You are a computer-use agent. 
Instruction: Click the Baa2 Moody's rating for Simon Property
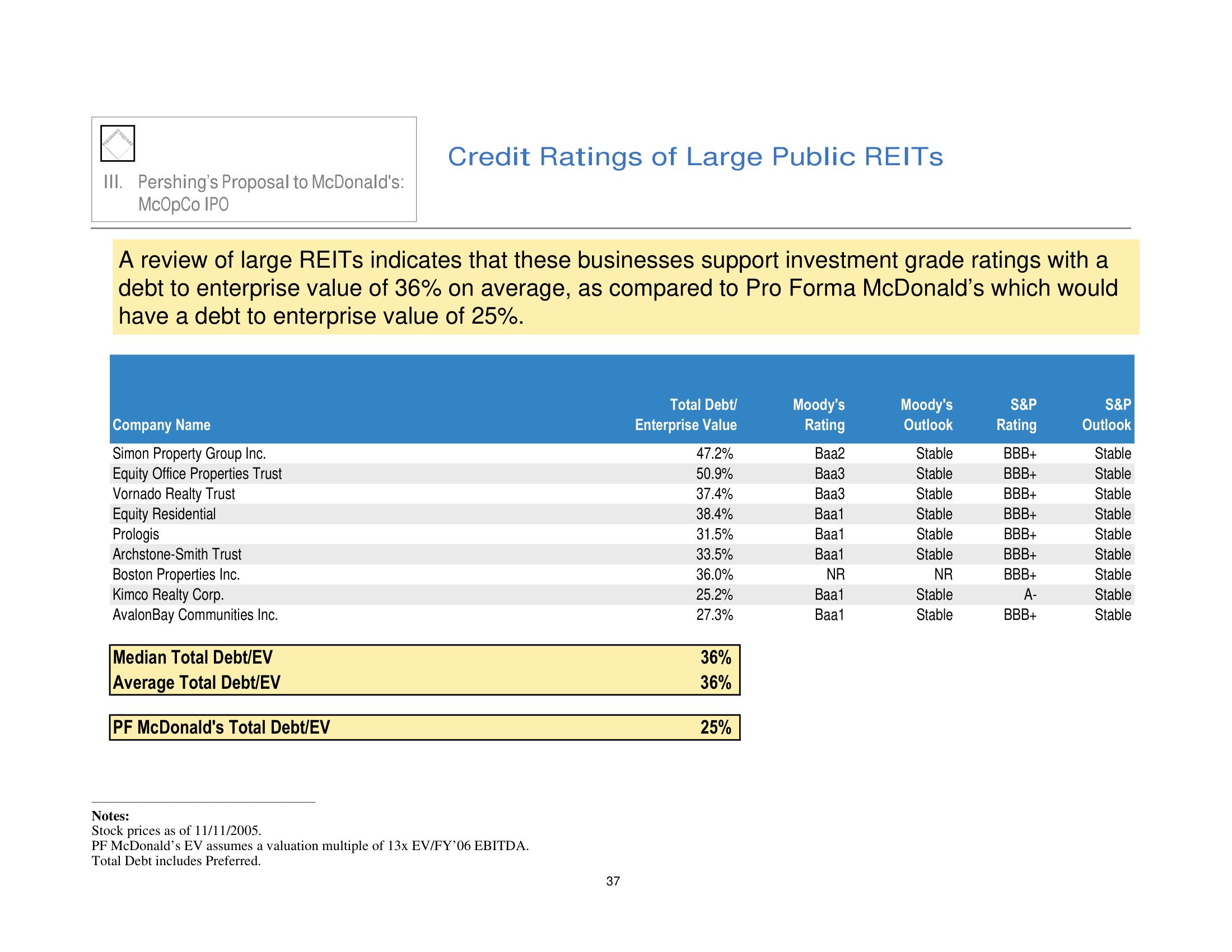(x=829, y=454)
